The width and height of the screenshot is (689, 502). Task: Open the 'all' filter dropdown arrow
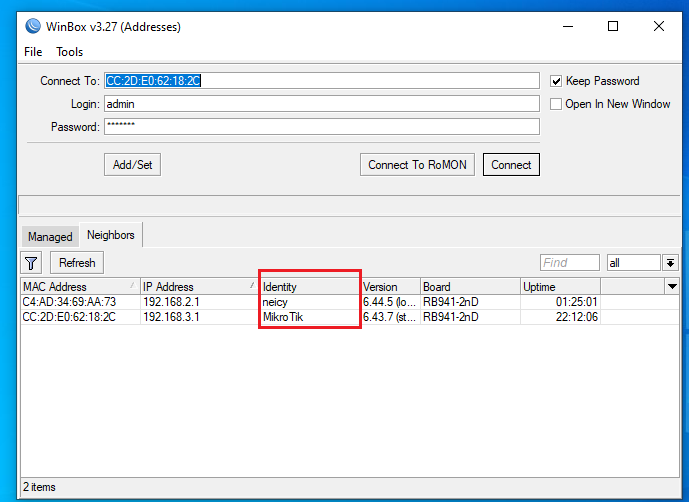click(671, 263)
